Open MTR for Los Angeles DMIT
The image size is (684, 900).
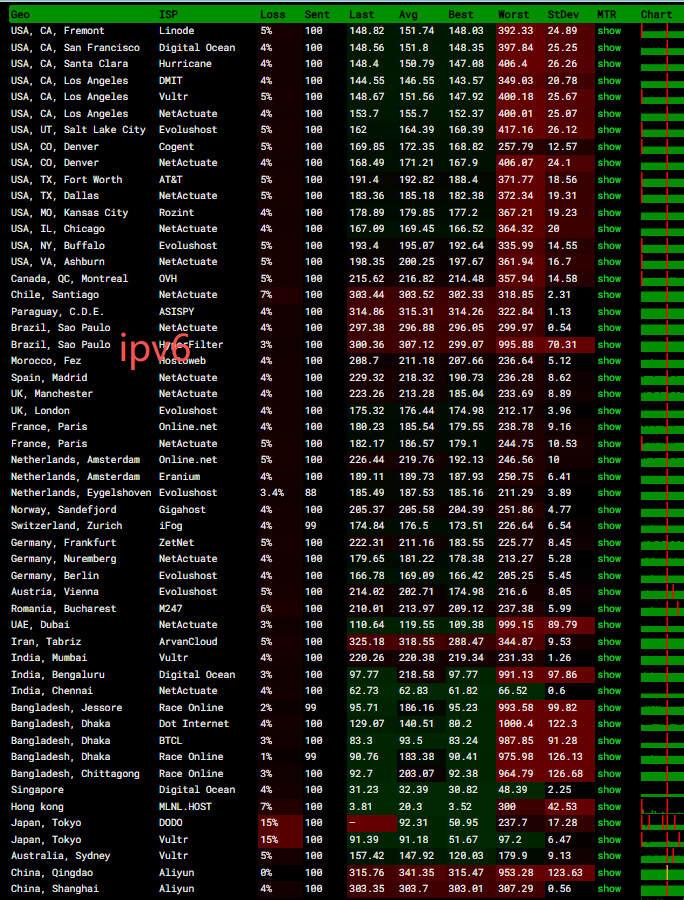(x=609, y=81)
